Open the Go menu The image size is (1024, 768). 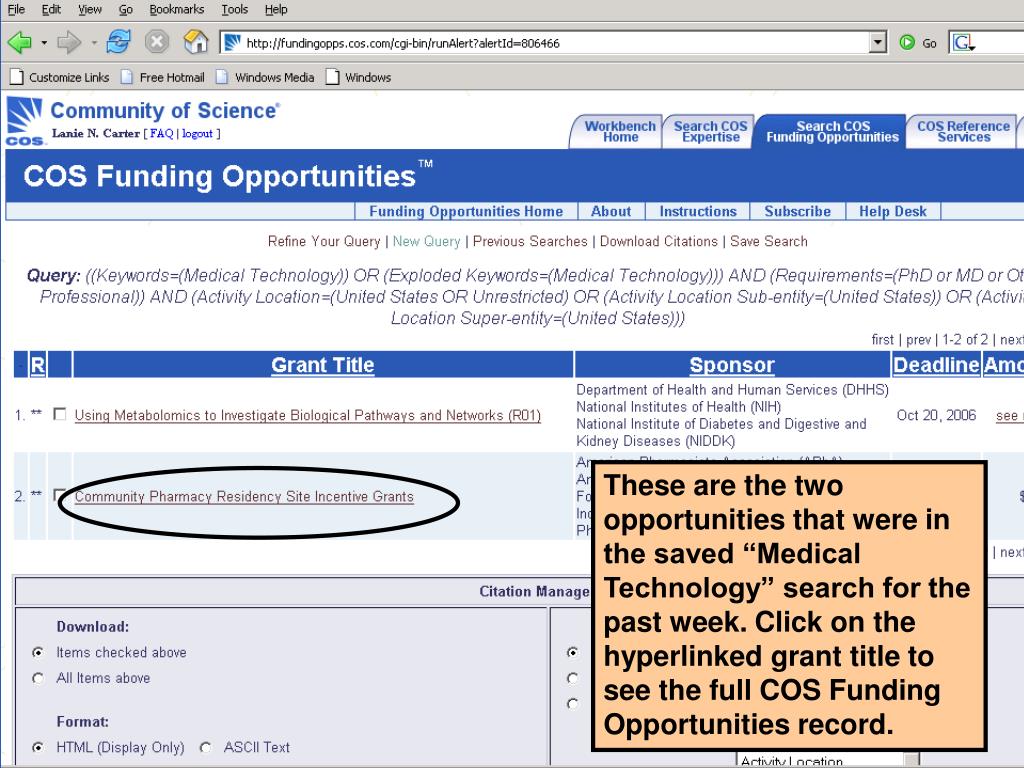pyautogui.click(x=125, y=9)
